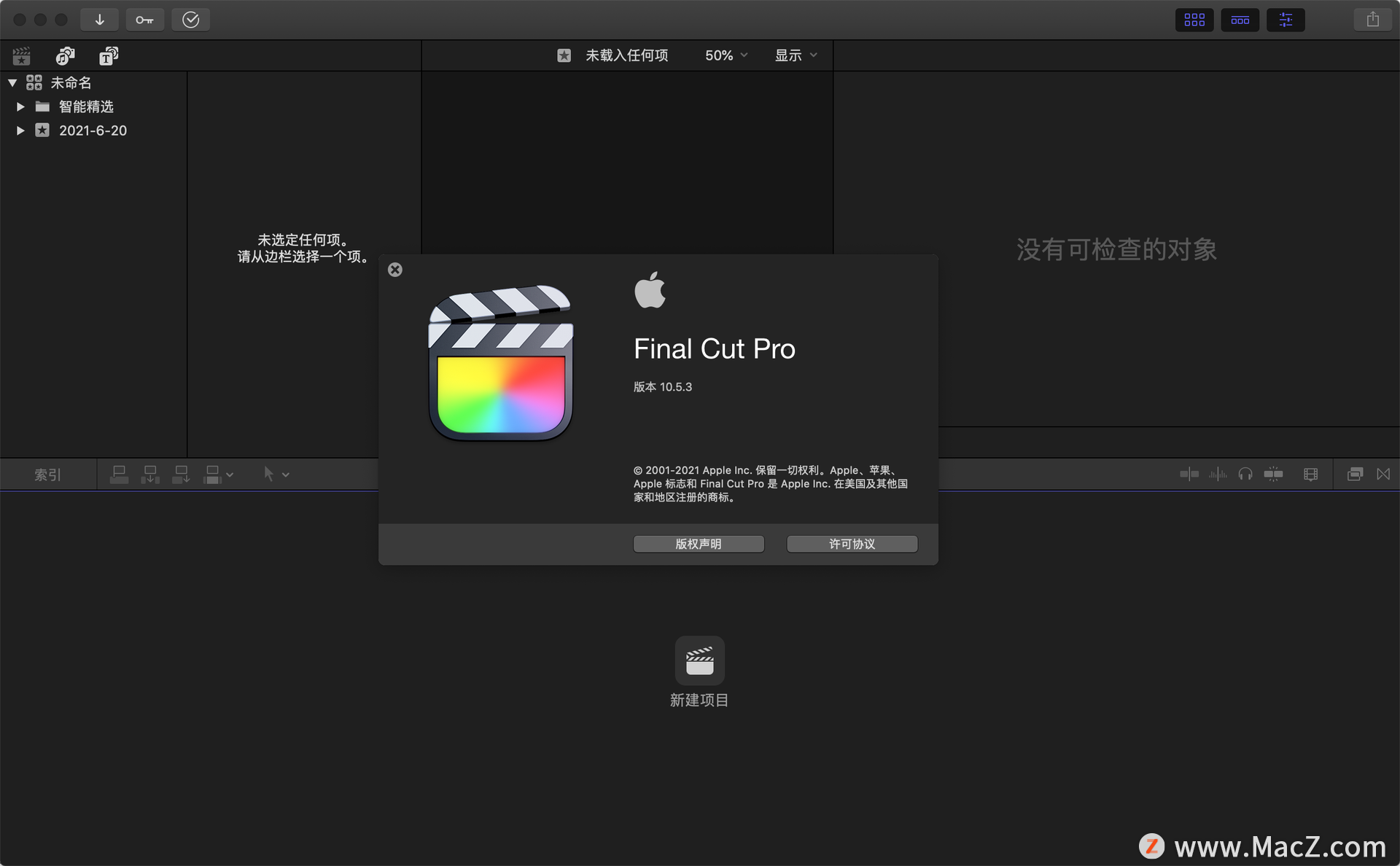Toggle the Browser panel visibility
Screen dimensions: 1400x866
click(x=1194, y=20)
